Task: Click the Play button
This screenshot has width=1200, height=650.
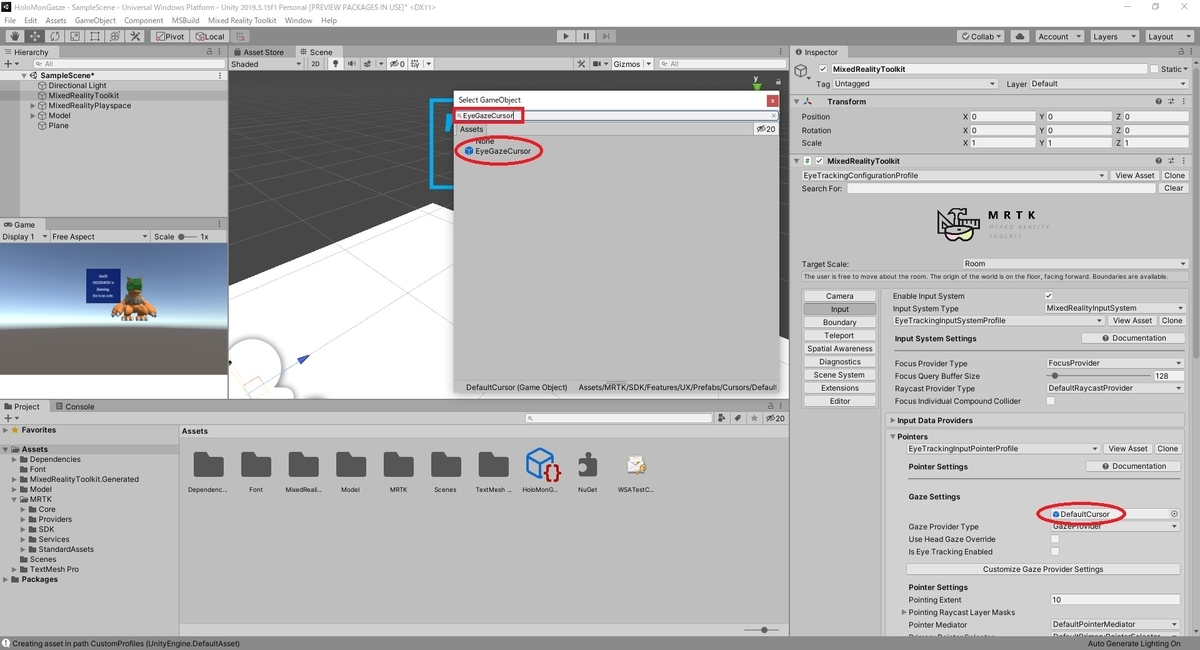Action: pyautogui.click(x=566, y=36)
